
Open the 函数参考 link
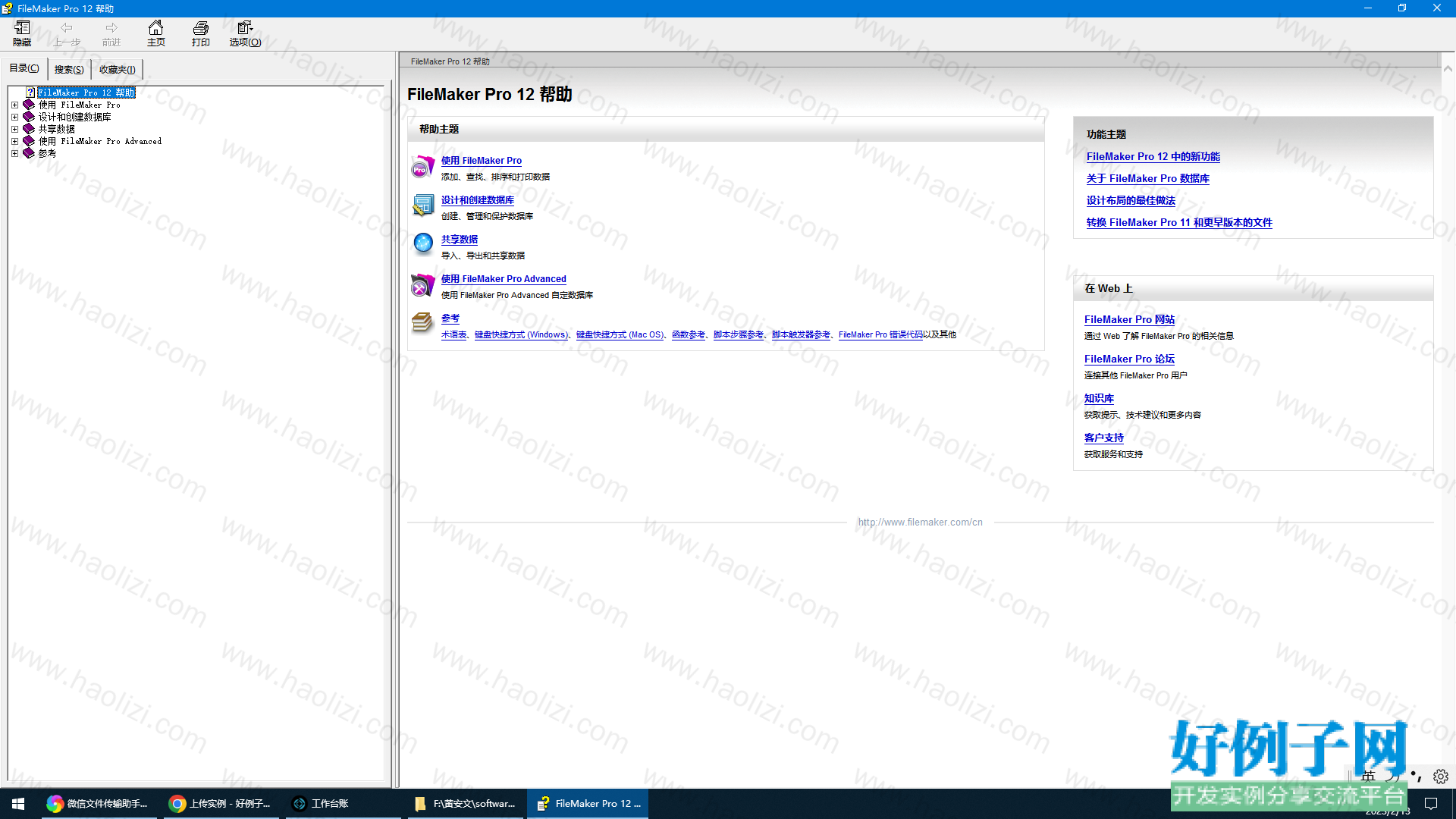688,334
